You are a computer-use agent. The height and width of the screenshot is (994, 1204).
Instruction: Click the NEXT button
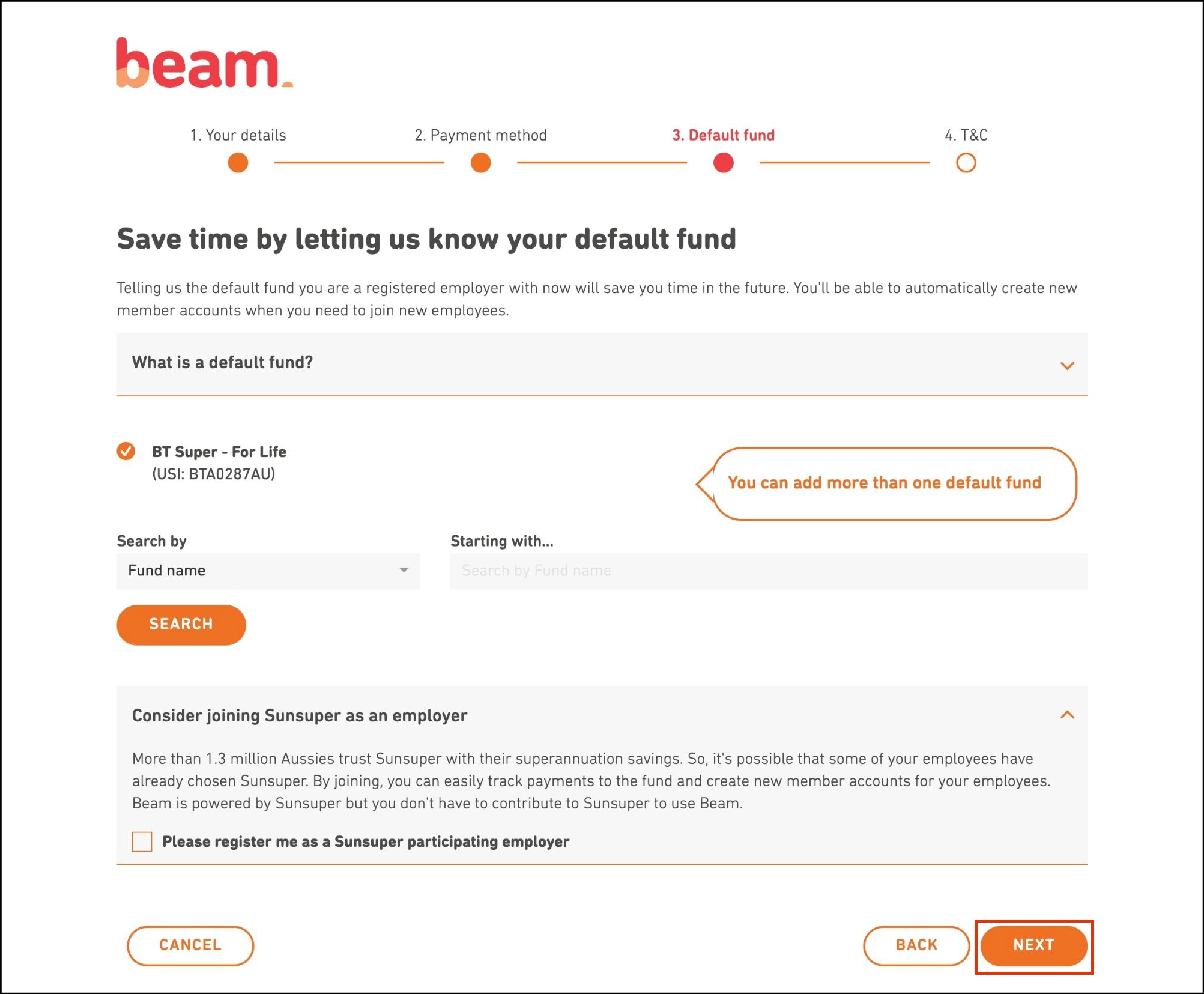(1033, 945)
